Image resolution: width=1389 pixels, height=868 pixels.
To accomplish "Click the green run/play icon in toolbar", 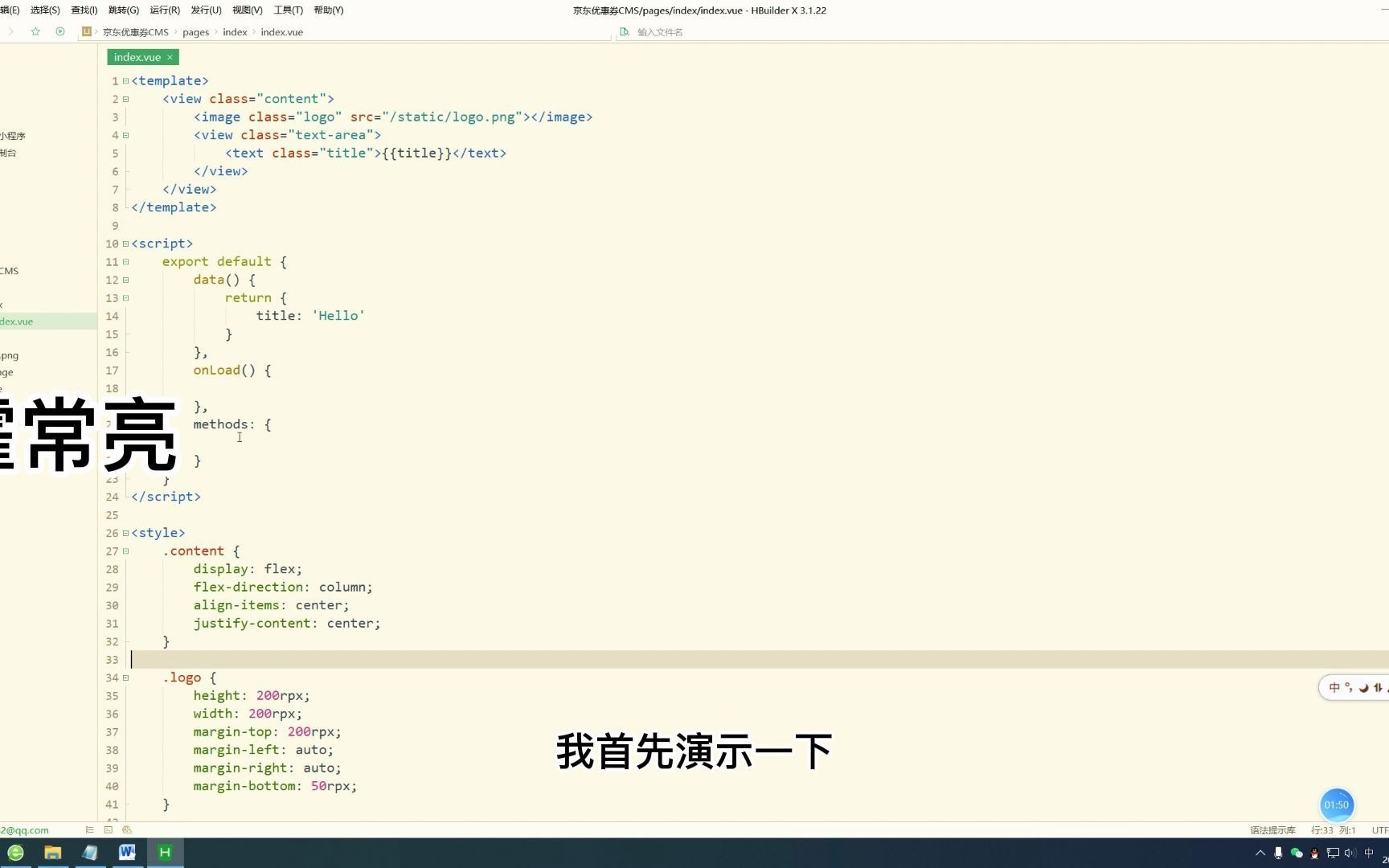I will (x=60, y=31).
